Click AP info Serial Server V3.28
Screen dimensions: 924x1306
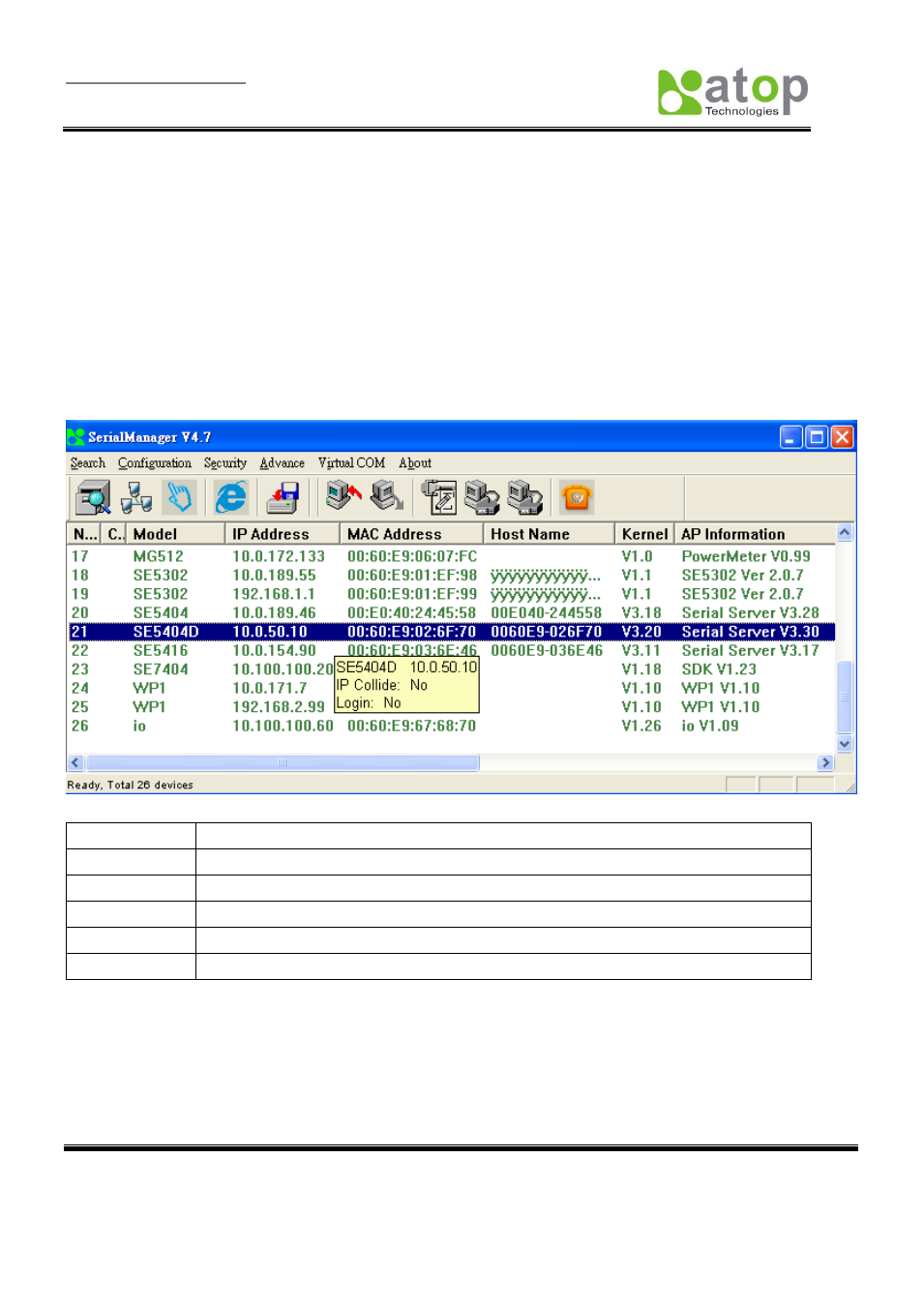[x=750, y=612]
